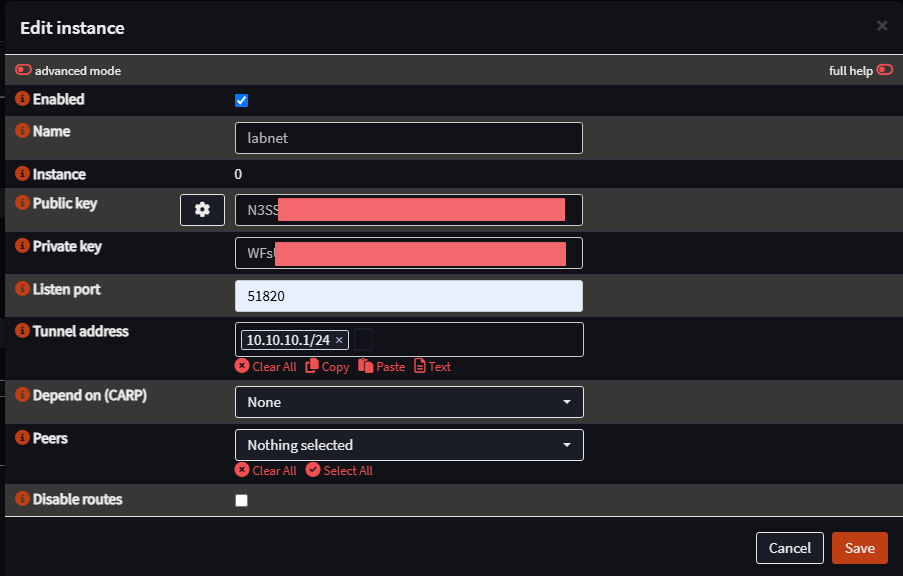Click info icon beside Enabled label

(x=23, y=99)
